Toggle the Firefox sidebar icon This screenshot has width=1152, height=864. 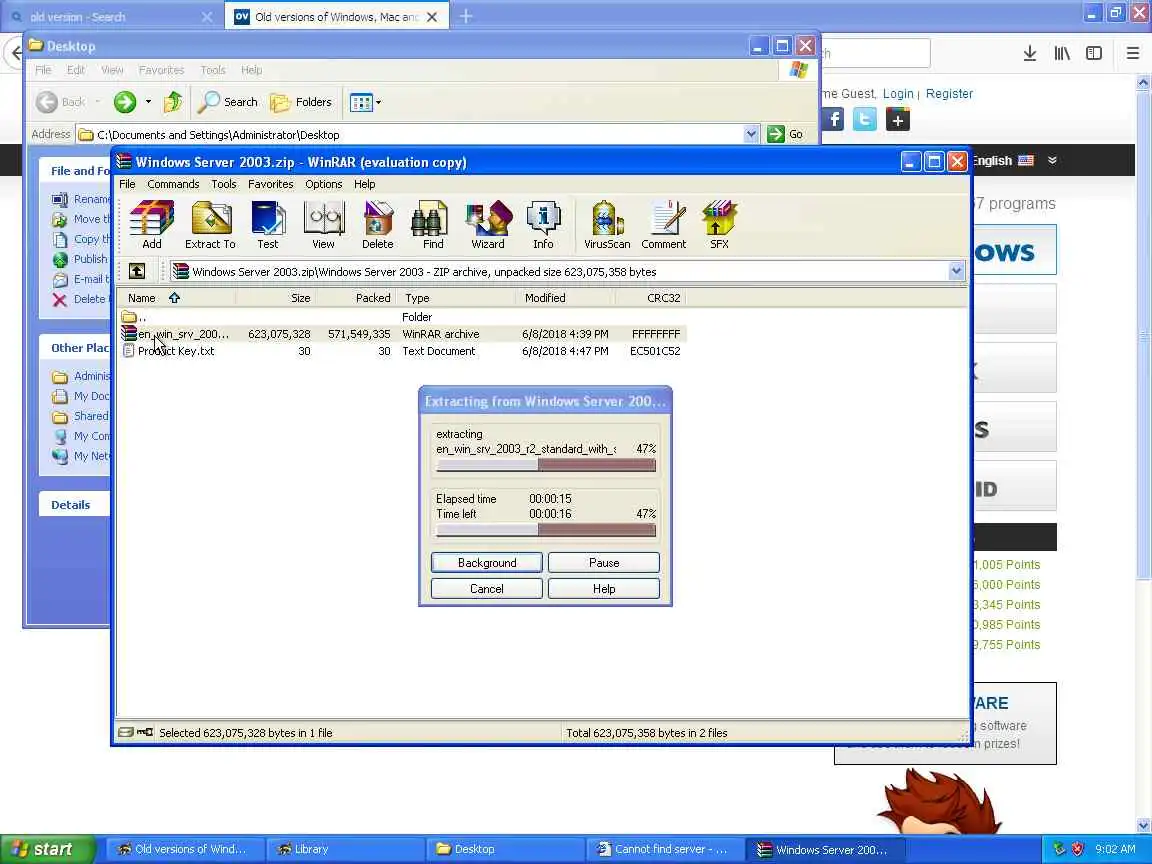(x=1094, y=53)
